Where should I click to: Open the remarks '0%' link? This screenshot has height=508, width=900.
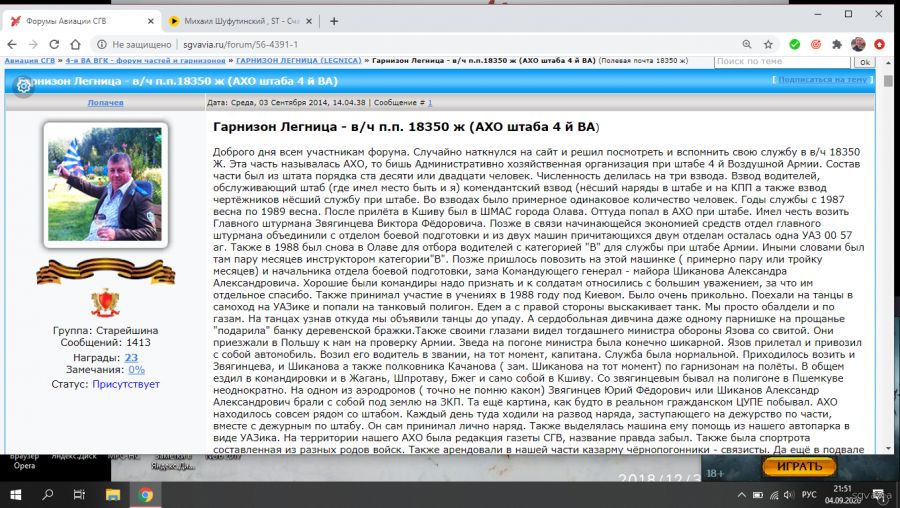point(137,370)
